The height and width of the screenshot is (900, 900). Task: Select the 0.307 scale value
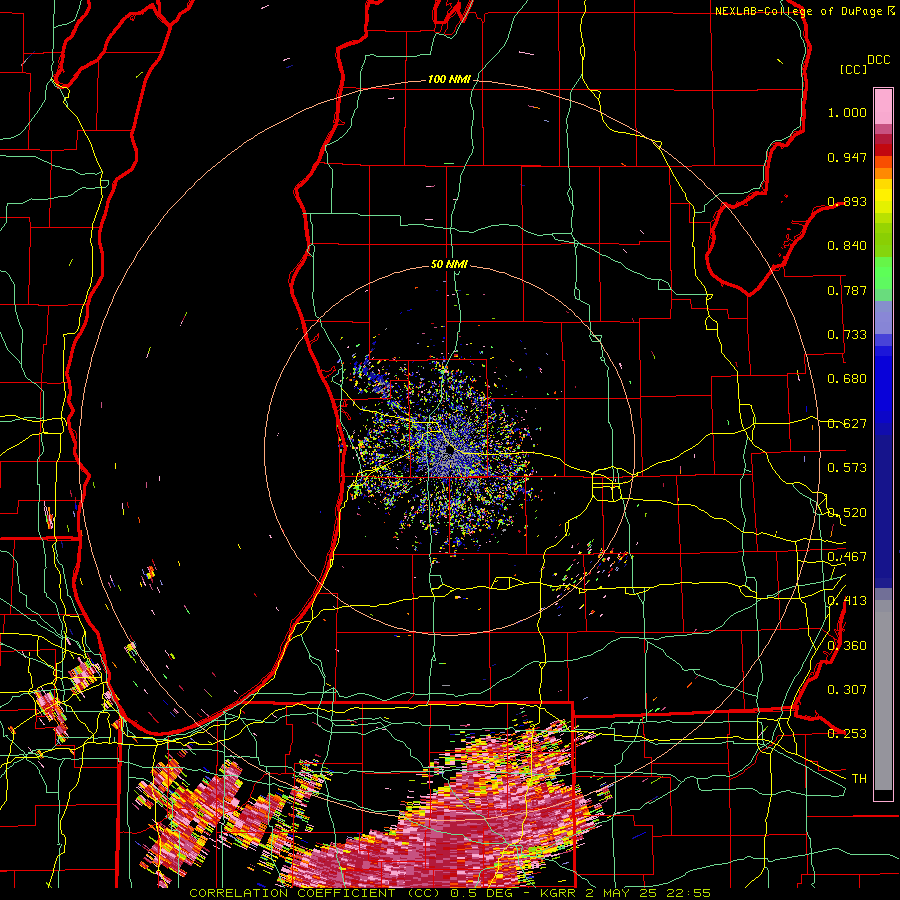[x=847, y=690]
